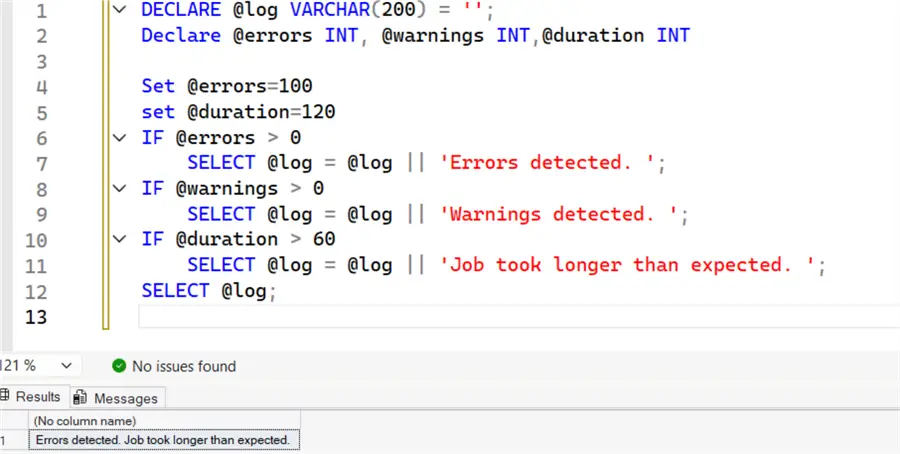
Task: Click 'VARCHAR' keyword on line 1
Action: [330, 10]
